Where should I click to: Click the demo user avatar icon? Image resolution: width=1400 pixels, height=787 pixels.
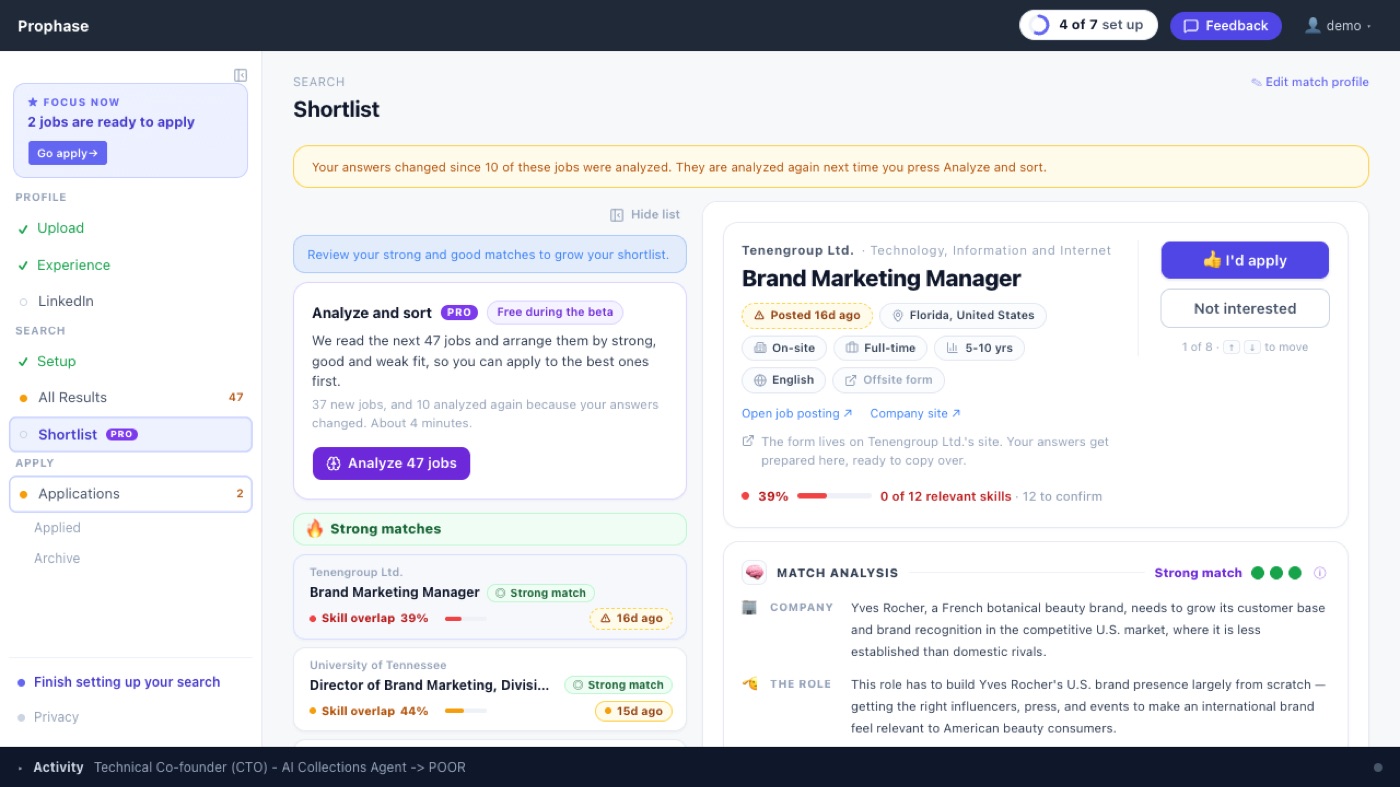(1313, 25)
